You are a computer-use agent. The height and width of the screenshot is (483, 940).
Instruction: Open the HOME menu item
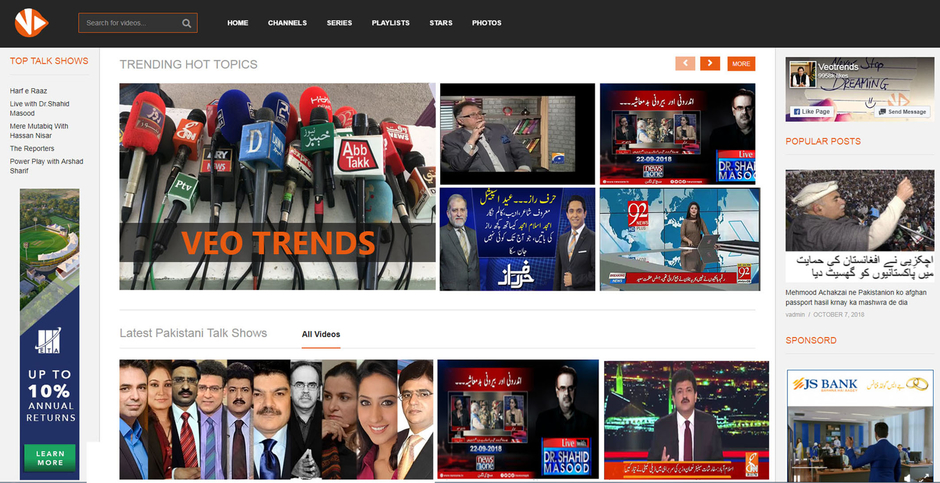(237, 23)
